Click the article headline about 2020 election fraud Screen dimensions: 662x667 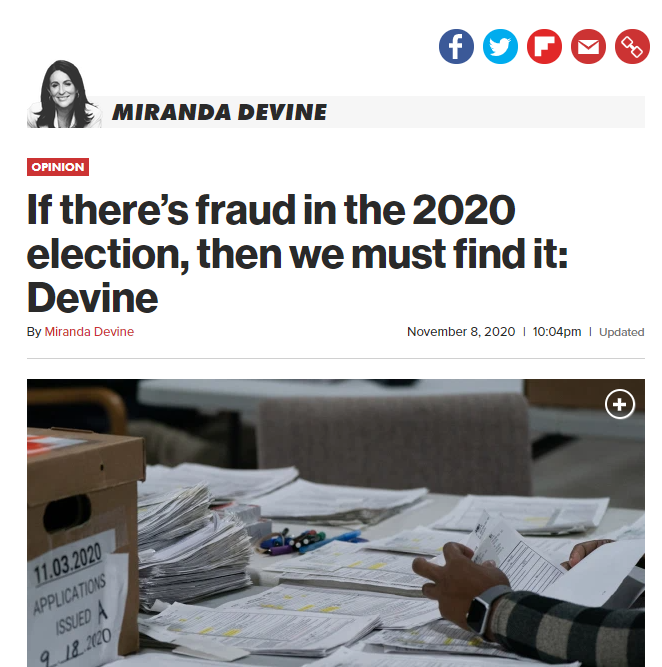(x=297, y=254)
